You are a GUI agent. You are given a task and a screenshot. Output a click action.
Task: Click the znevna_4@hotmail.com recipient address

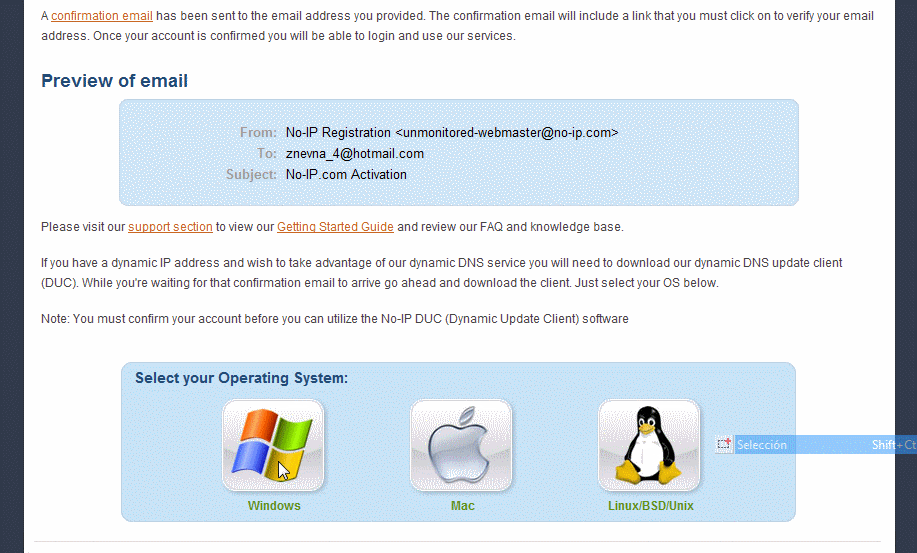354,154
